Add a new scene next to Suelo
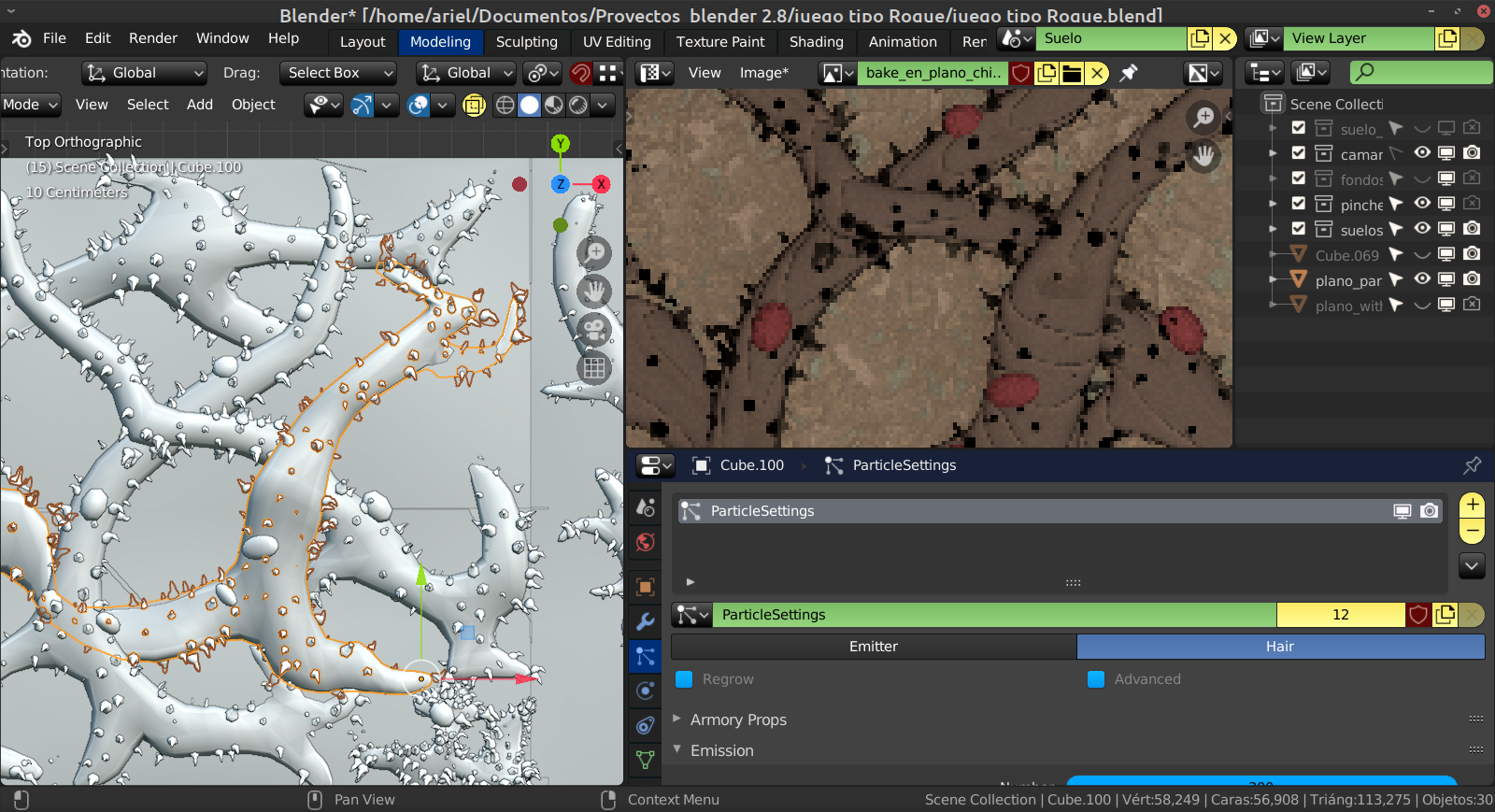The width and height of the screenshot is (1495, 812). 1200,38
